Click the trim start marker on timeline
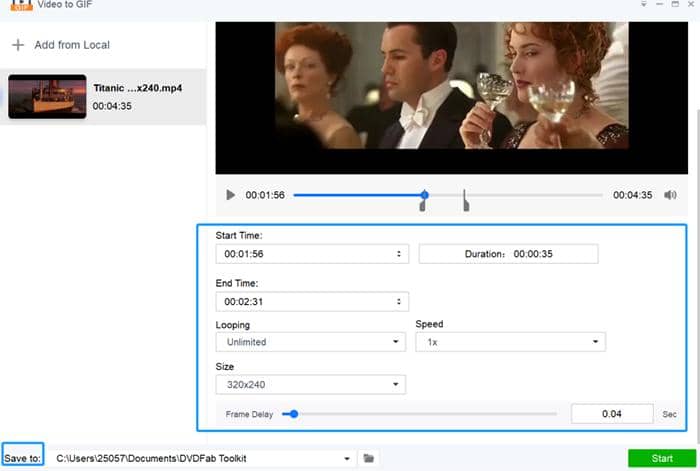 [422, 205]
